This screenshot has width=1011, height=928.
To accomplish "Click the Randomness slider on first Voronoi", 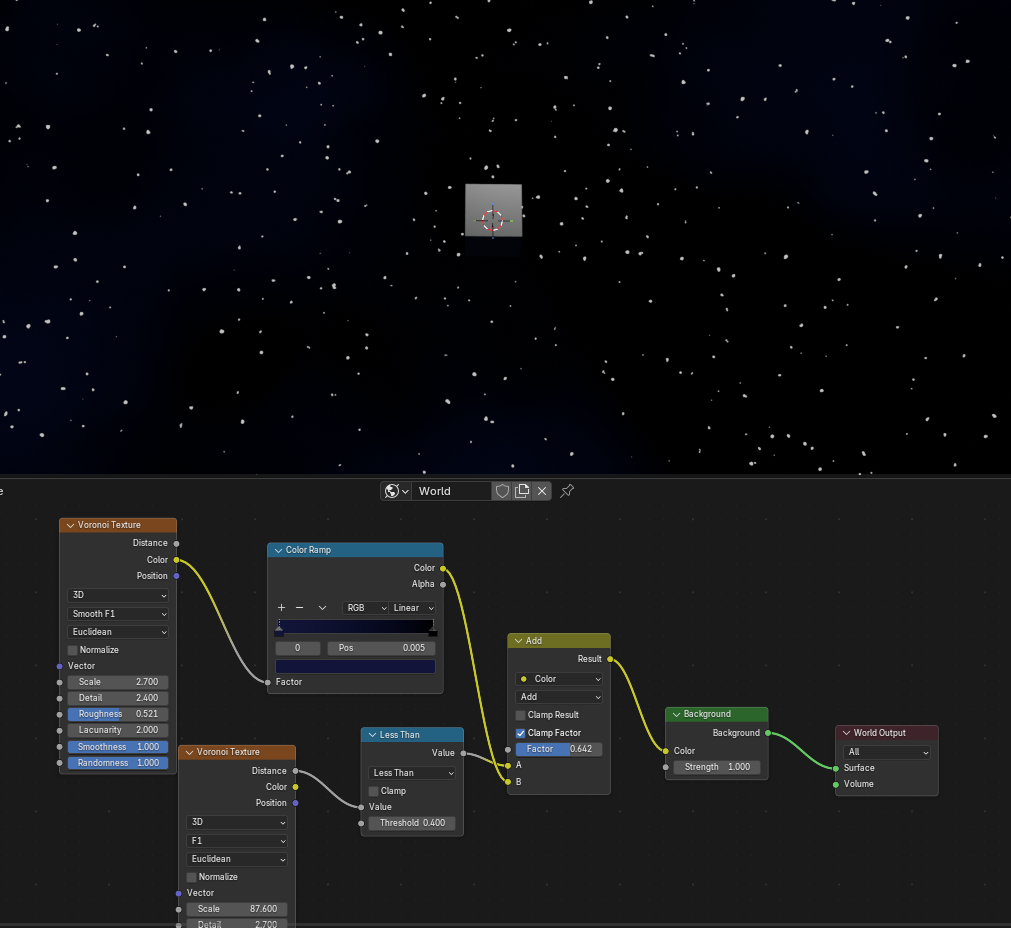I will click(118, 763).
